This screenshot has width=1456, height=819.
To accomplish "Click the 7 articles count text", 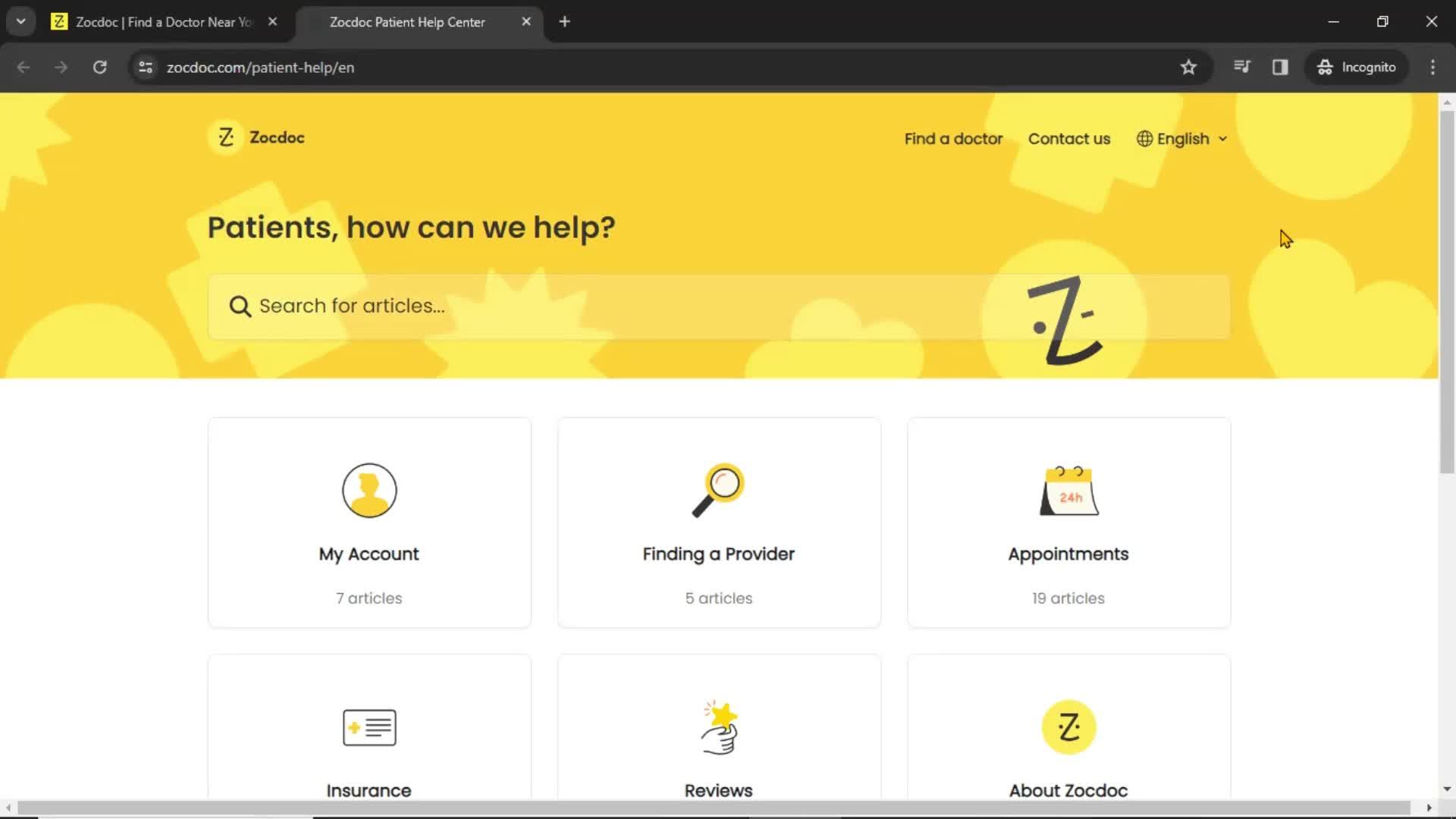I will (369, 598).
